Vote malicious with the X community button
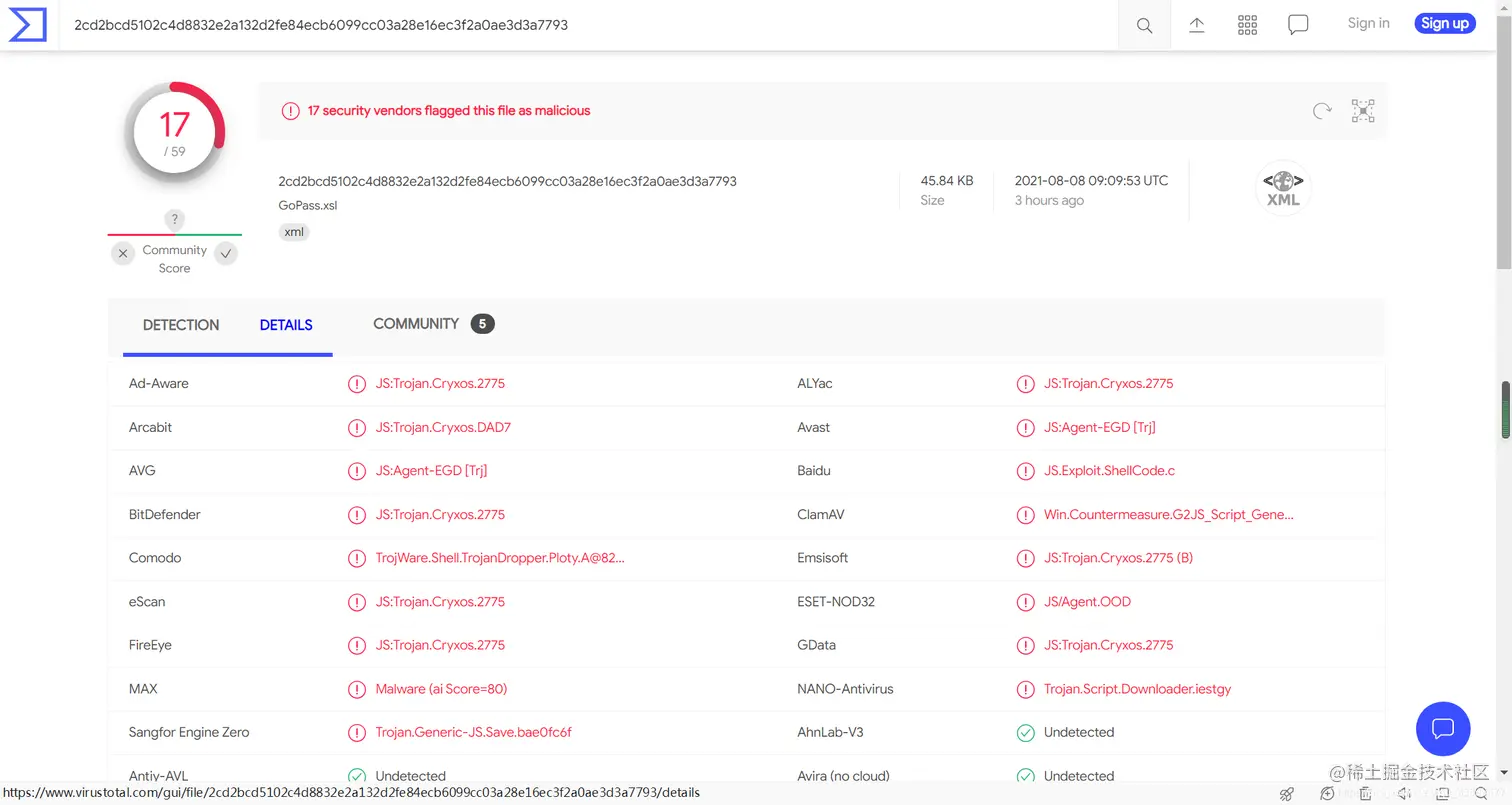The width and height of the screenshot is (1512, 805). click(123, 254)
